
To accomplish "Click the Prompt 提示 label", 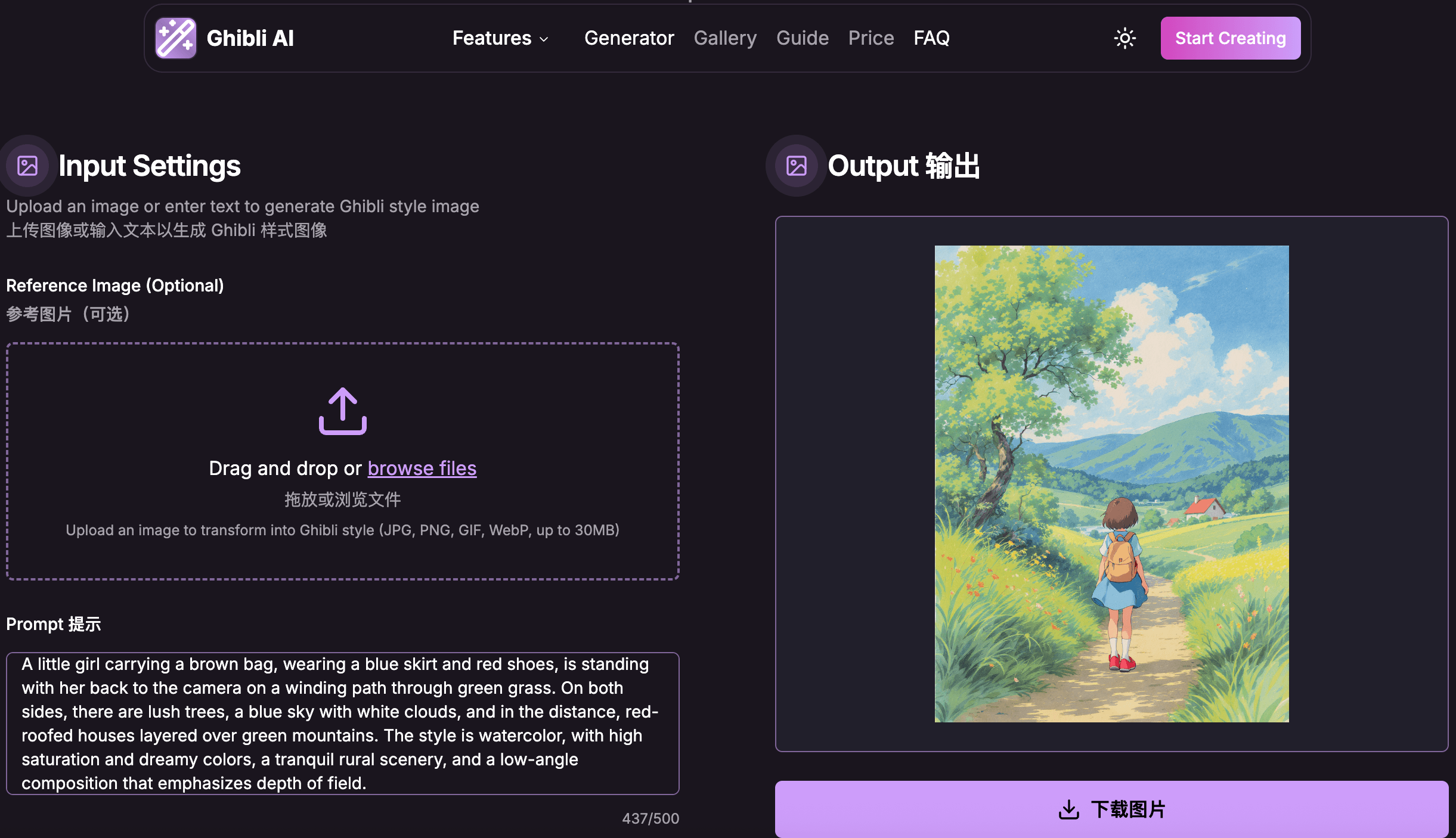I will point(54,624).
